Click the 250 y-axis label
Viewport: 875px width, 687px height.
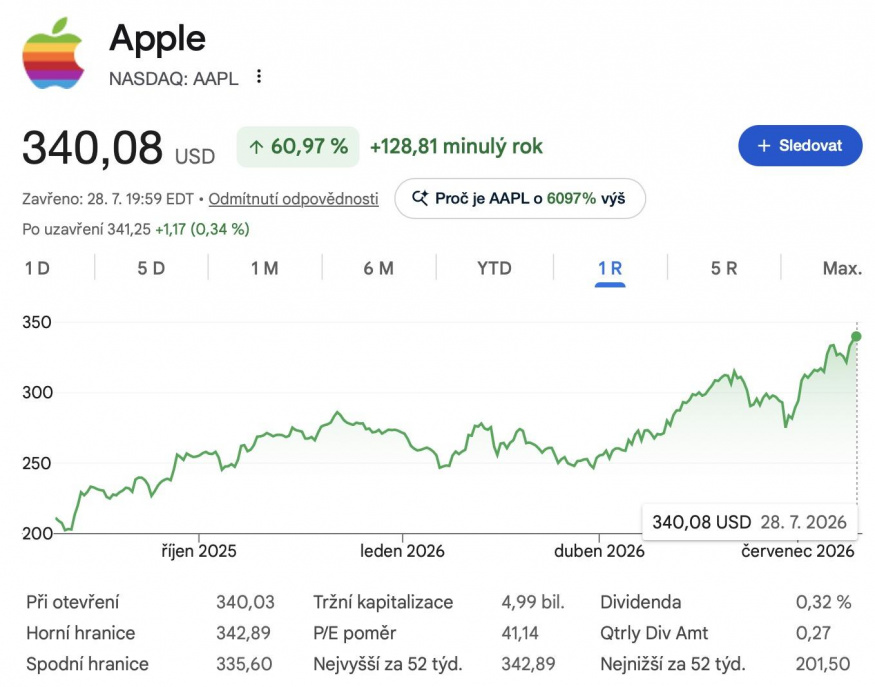(x=37, y=463)
